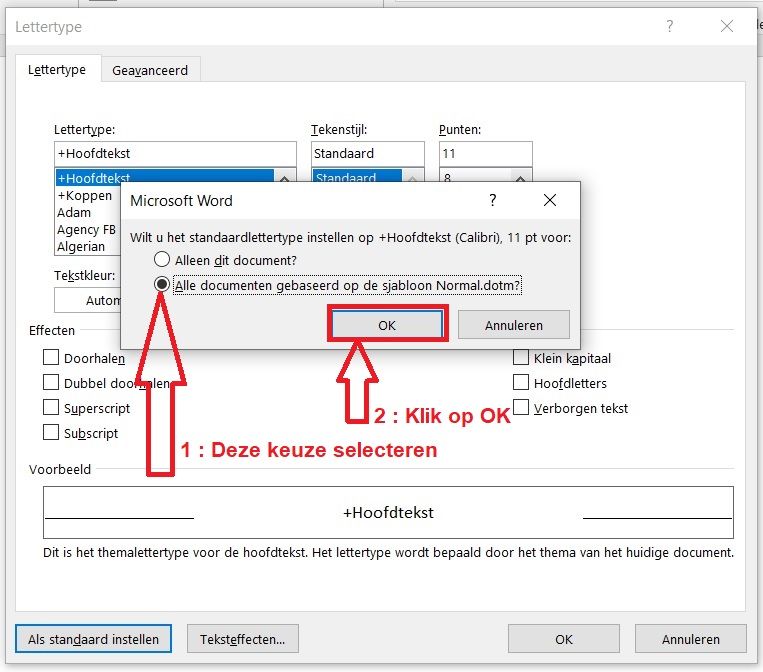Click OK at the bottom of Lettertype dialog
Image resolution: width=763 pixels, height=672 pixels.
(x=563, y=638)
